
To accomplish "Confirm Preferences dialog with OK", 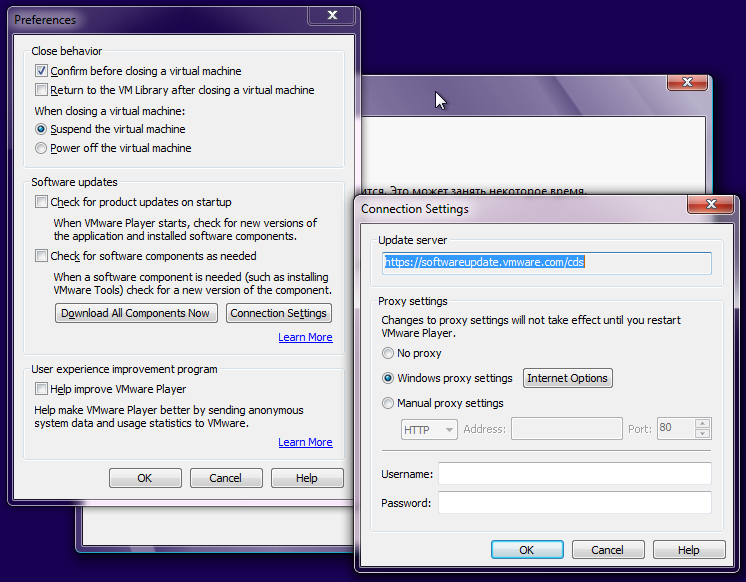I will pyautogui.click(x=145, y=478).
